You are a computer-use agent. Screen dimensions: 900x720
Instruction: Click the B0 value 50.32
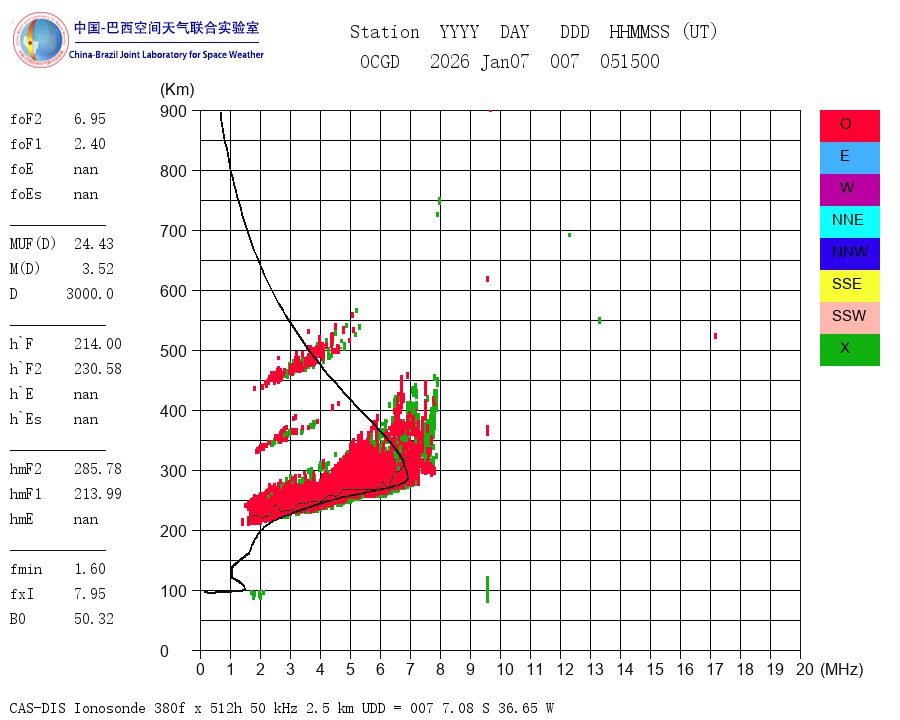point(94,619)
